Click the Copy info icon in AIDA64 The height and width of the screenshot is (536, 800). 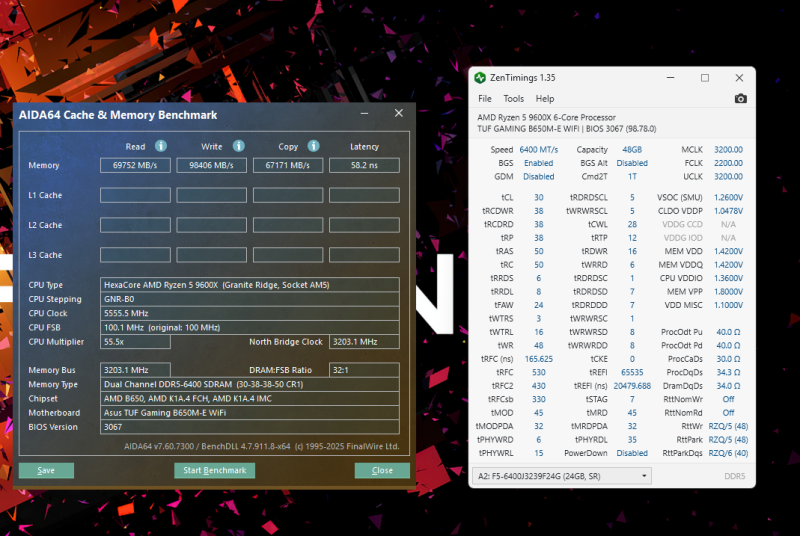313,146
